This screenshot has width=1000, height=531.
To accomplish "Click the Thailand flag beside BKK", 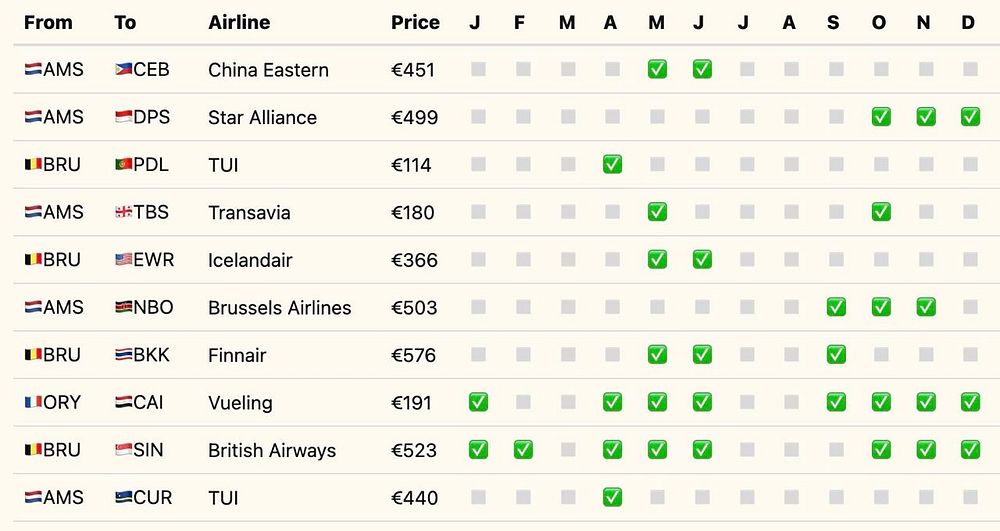I will pos(123,355).
